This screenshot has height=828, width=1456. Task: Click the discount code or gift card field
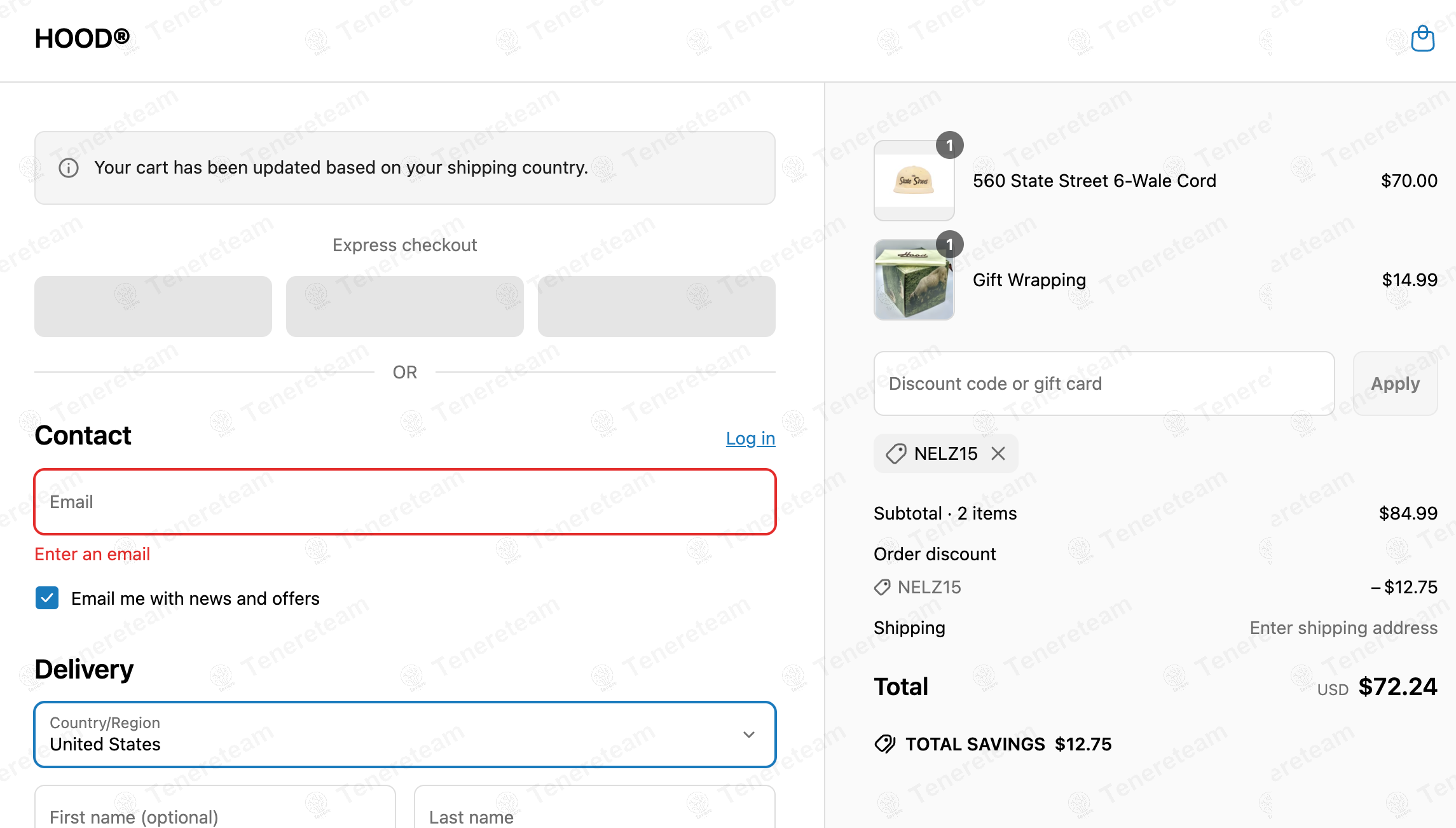(1104, 383)
